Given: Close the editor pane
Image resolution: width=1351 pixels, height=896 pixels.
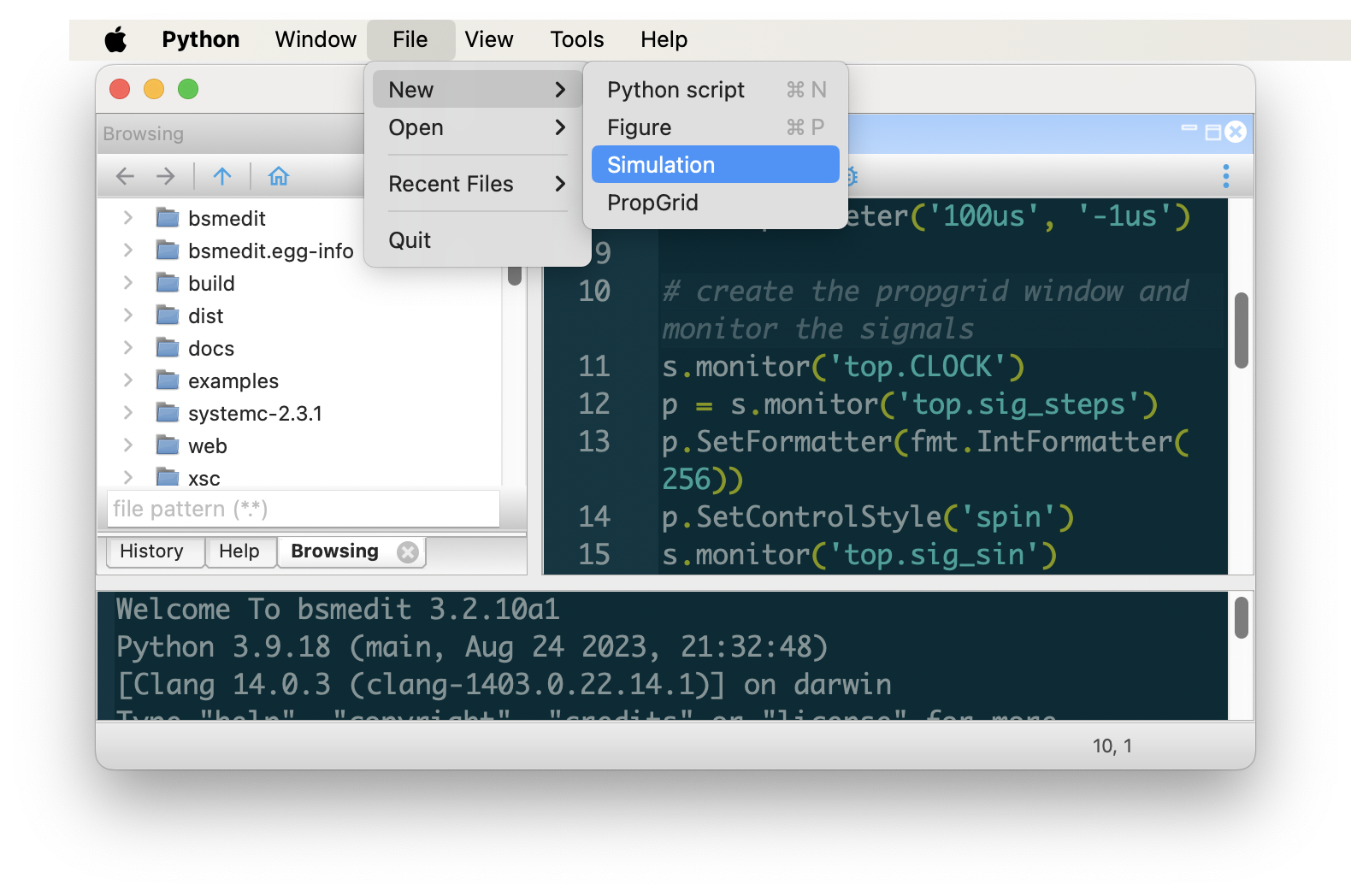Looking at the screenshot, I should 1236,132.
